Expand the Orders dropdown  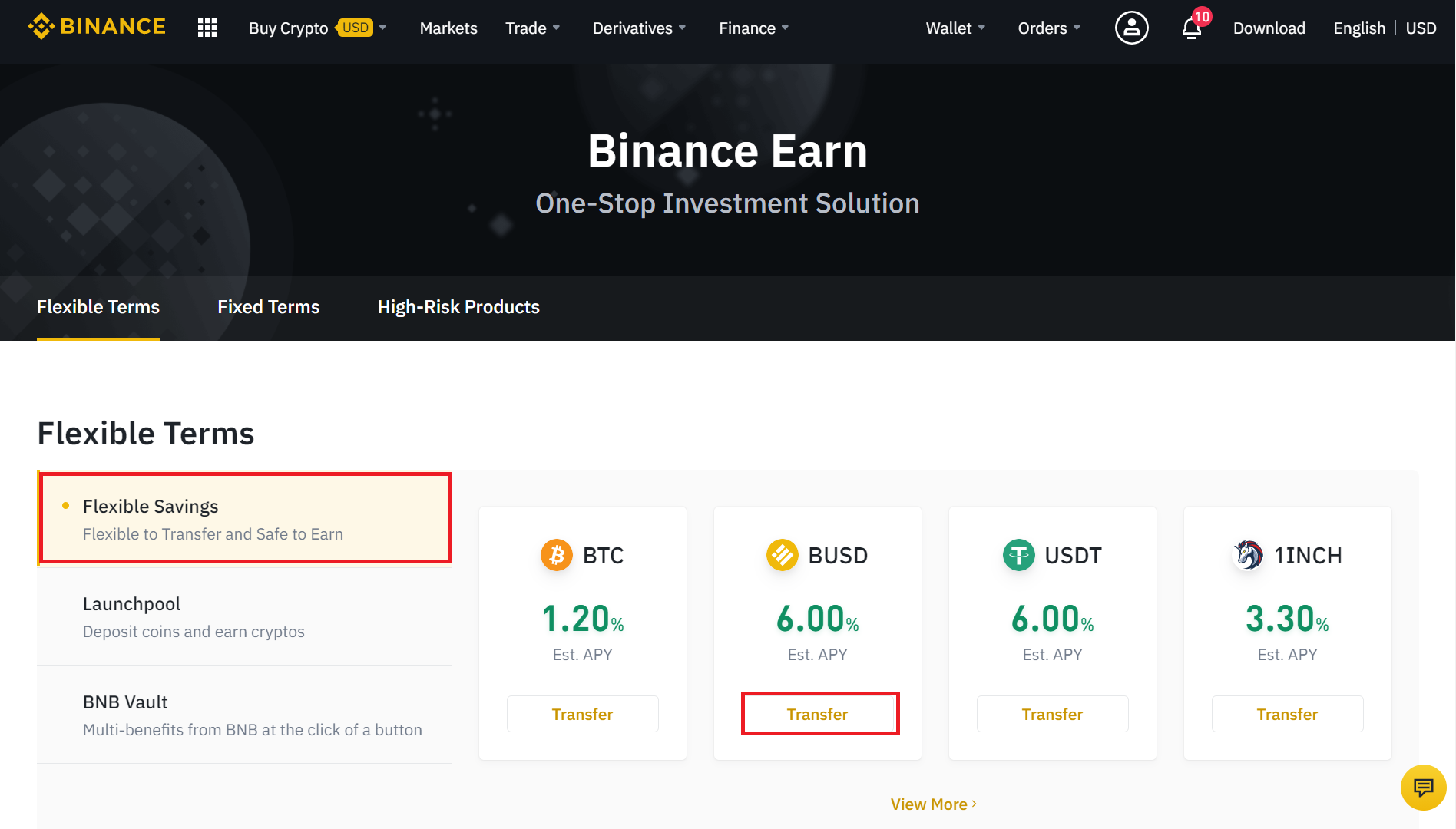click(x=1049, y=28)
